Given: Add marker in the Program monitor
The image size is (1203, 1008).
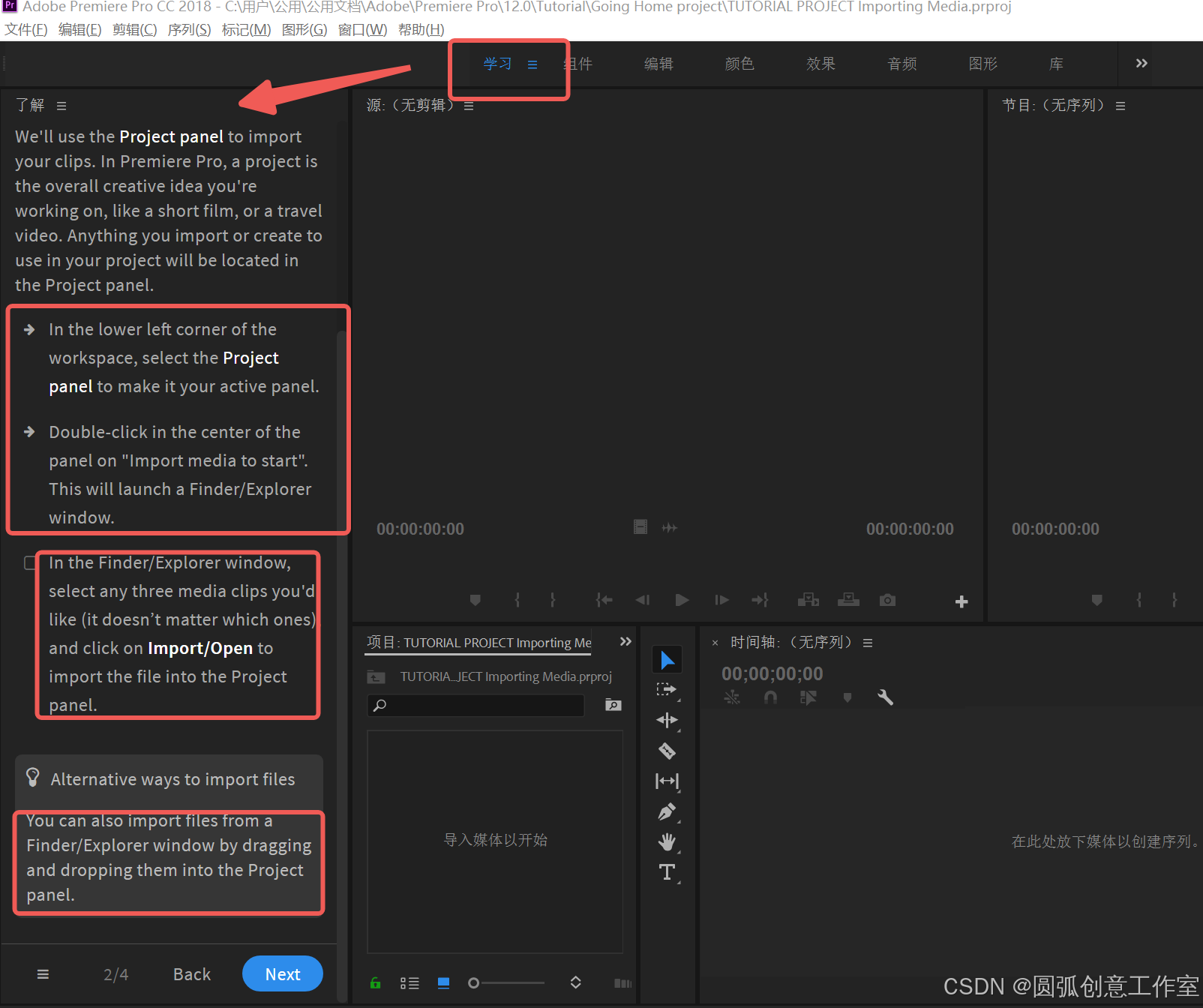Looking at the screenshot, I should pyautogui.click(x=1097, y=600).
